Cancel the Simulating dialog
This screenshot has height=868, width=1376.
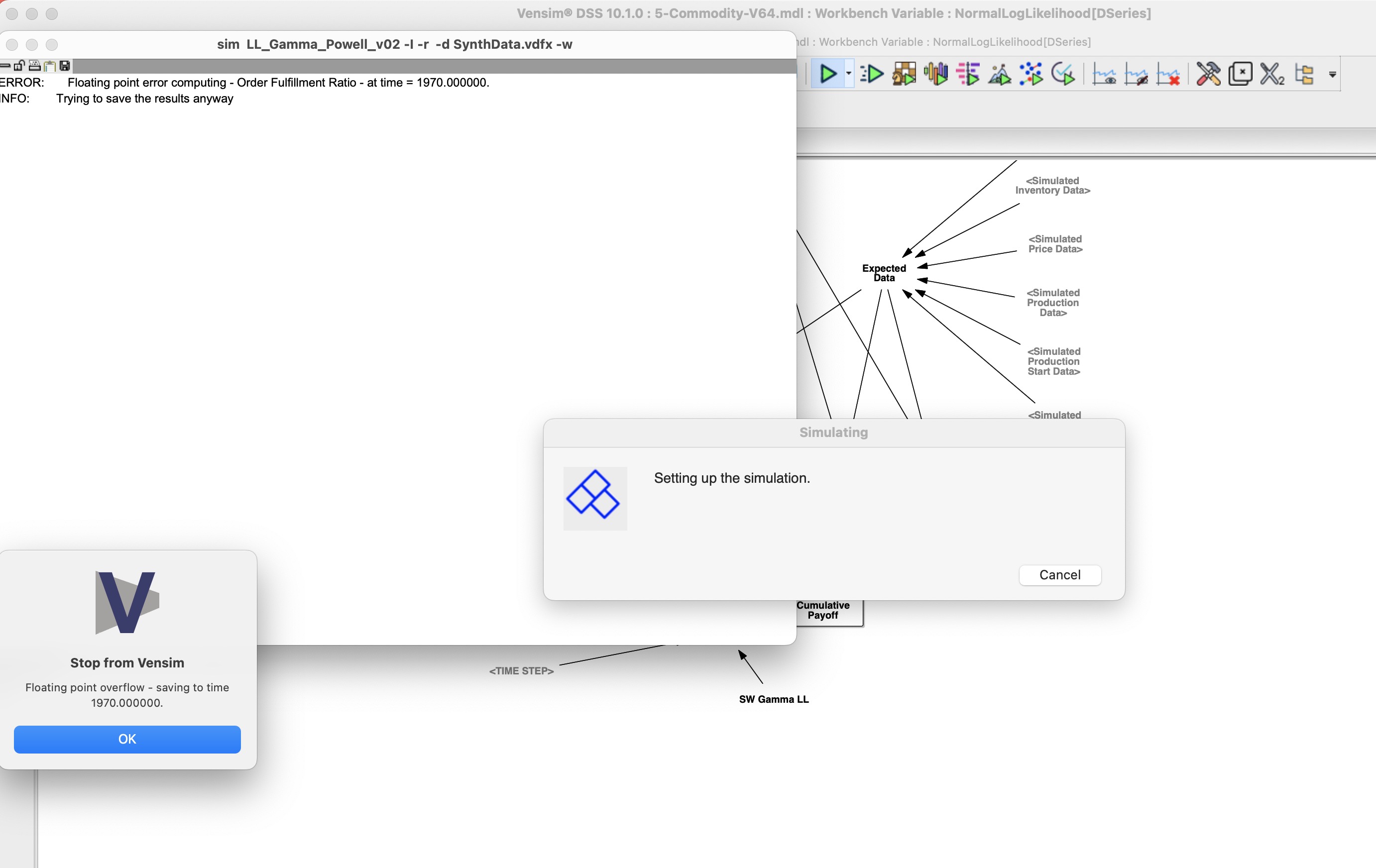[x=1059, y=575]
